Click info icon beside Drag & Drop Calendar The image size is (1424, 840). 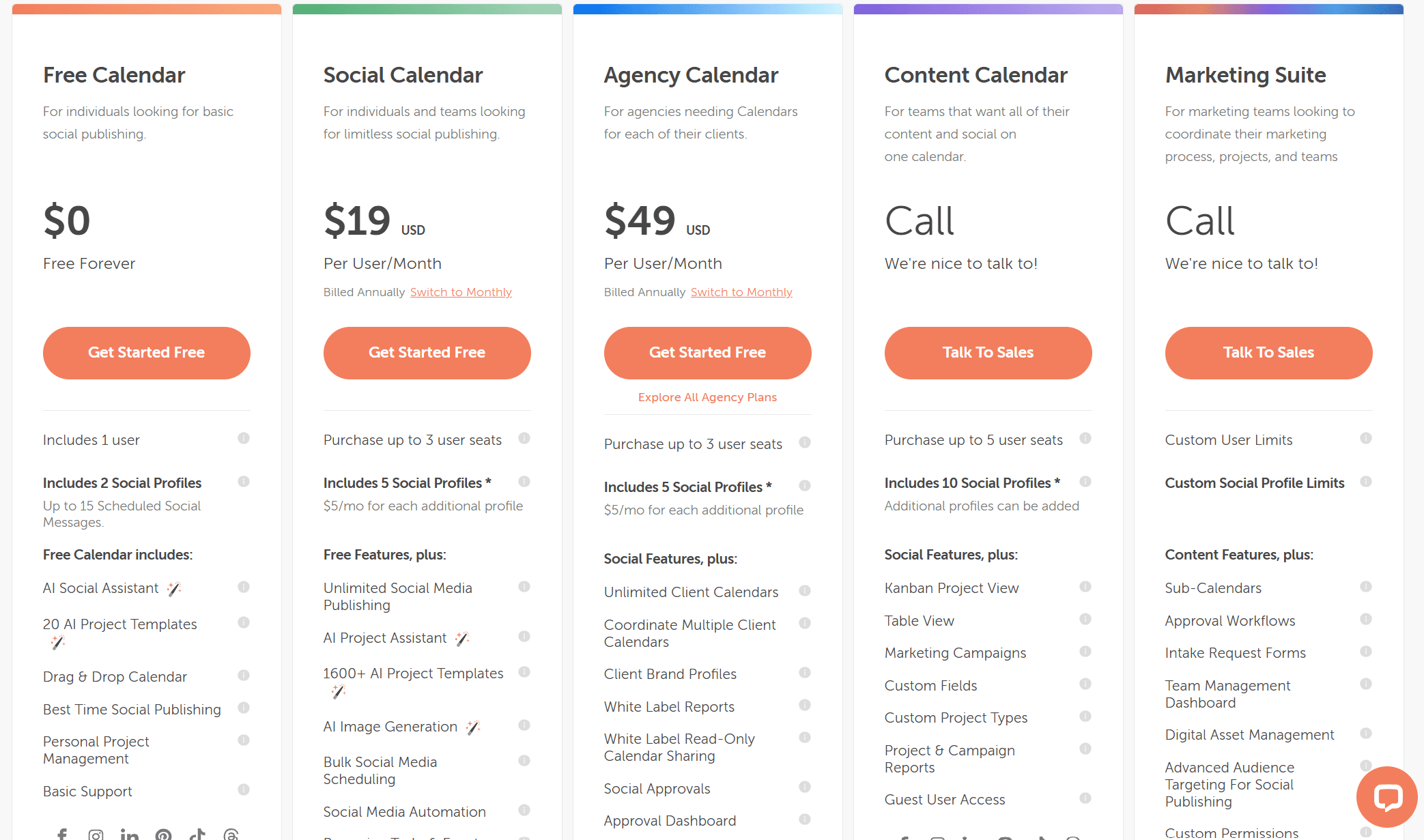click(x=244, y=676)
